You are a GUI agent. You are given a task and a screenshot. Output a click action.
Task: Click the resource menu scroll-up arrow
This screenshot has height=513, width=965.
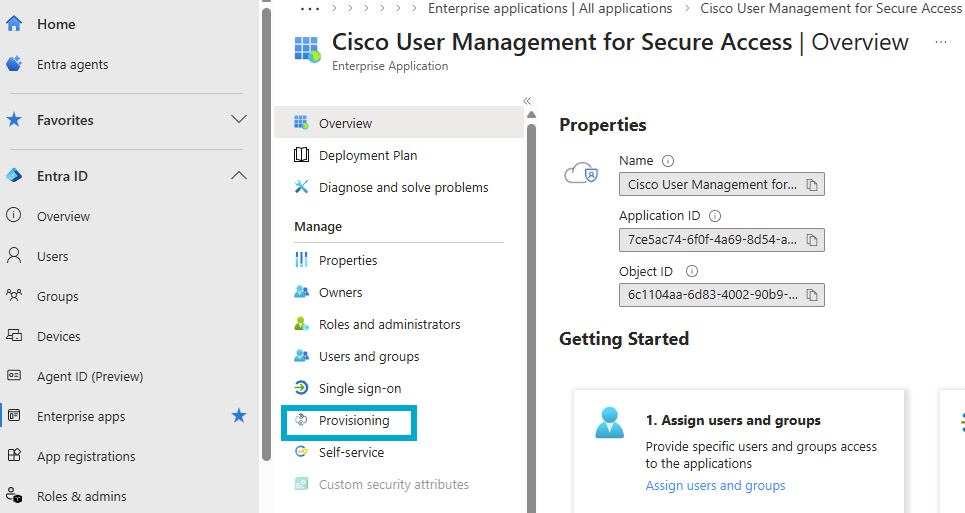[532, 114]
